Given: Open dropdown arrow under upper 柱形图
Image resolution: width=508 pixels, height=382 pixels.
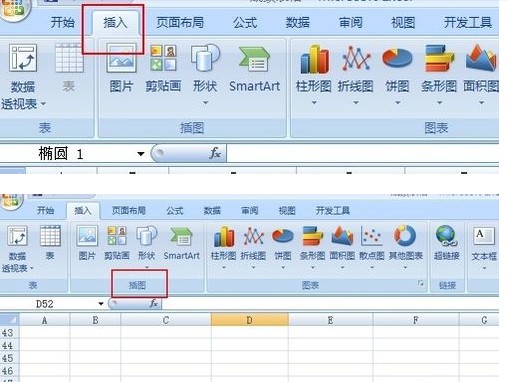Looking at the screenshot, I should (x=314, y=103).
